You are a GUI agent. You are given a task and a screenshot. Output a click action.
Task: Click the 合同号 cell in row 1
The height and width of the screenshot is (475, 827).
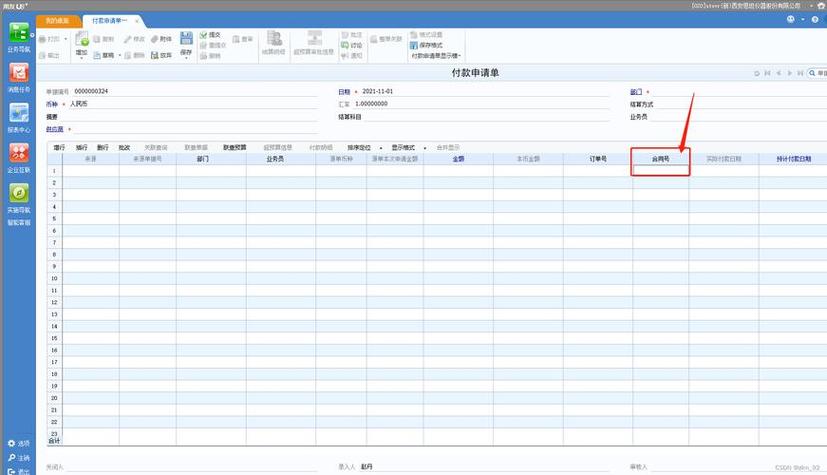660,170
